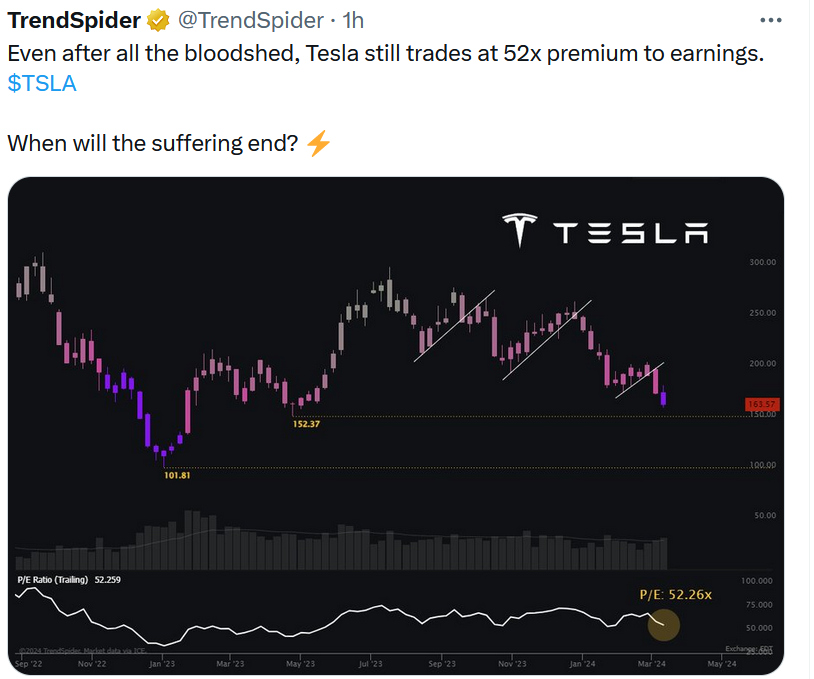Click the 101.81 low price label

[177, 476]
